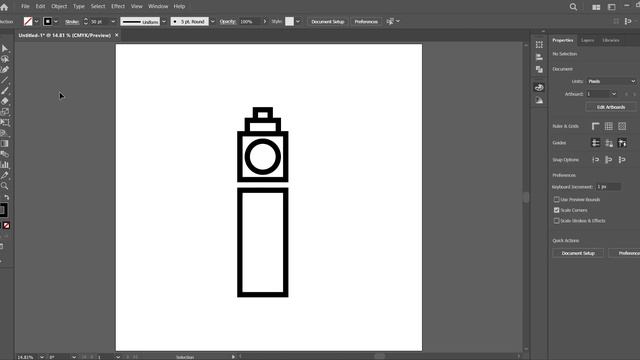This screenshot has width=640, height=360.
Task: Open the stroke color dropdown arrow
Action: pos(56,21)
